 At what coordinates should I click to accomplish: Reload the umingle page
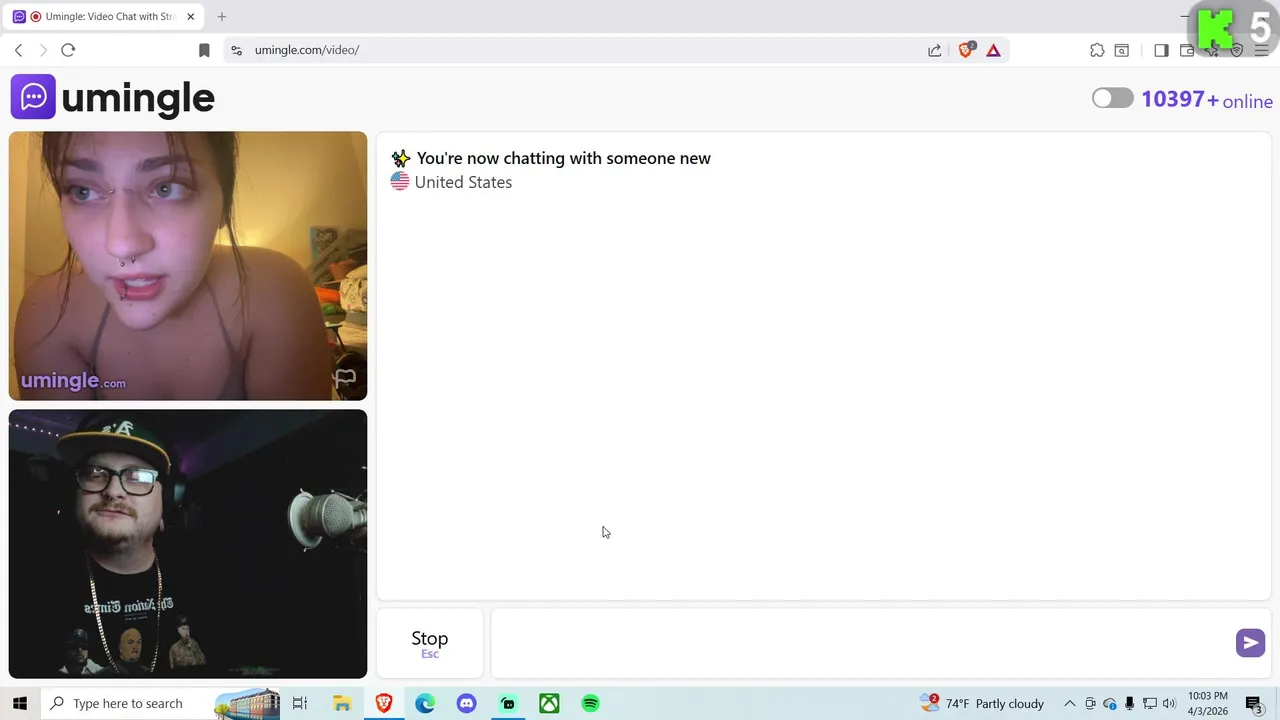[x=68, y=50]
